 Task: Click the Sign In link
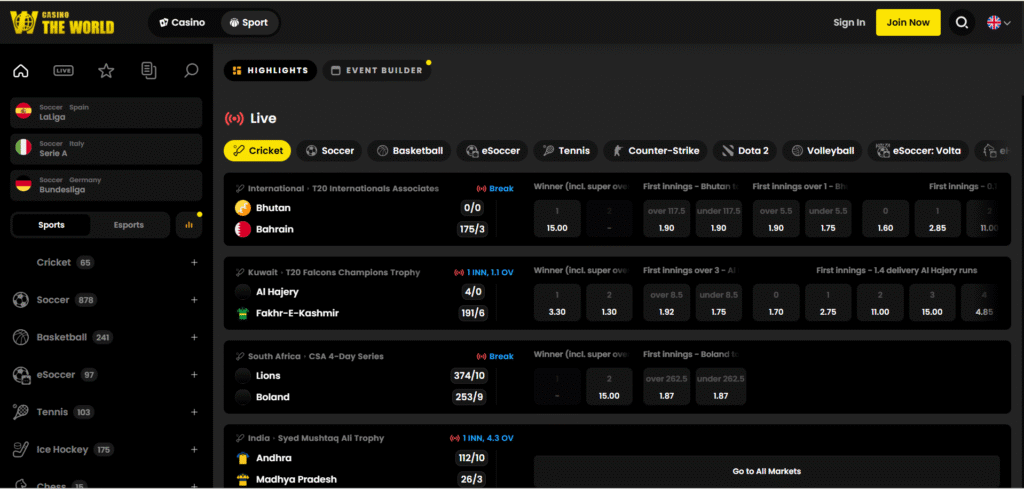point(849,22)
